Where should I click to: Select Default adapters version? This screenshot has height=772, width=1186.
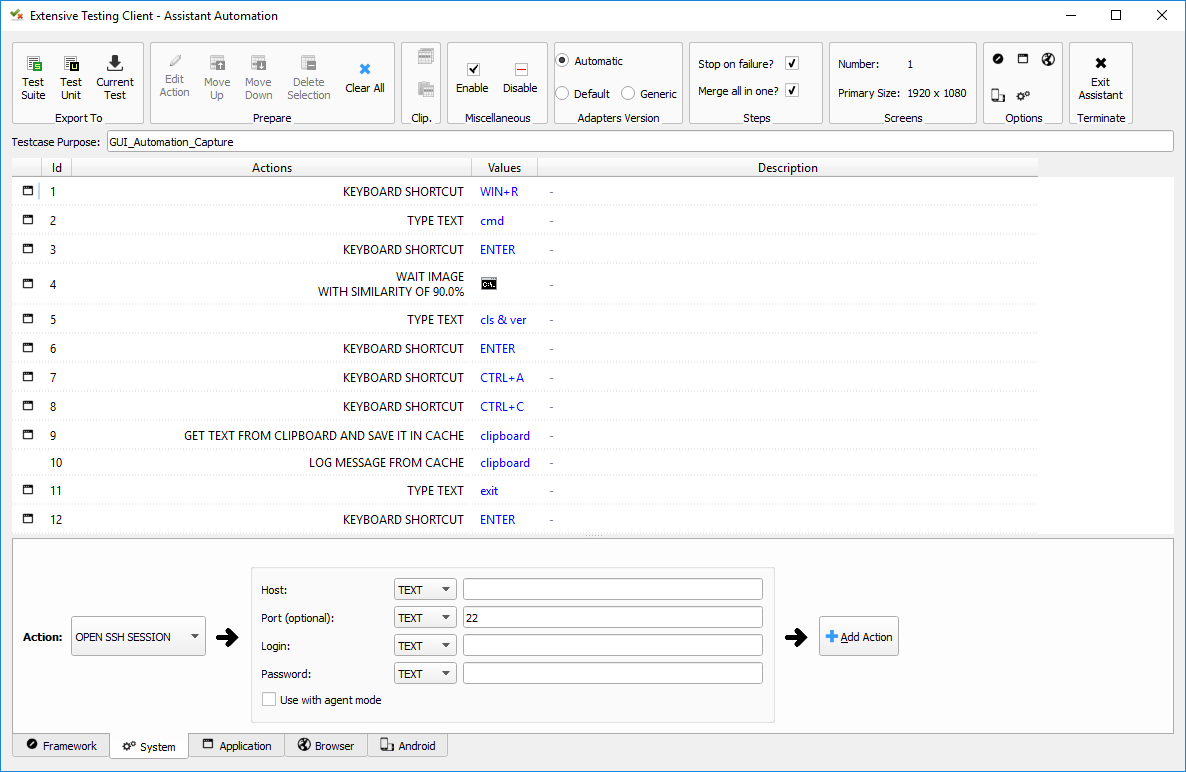[x=563, y=94]
